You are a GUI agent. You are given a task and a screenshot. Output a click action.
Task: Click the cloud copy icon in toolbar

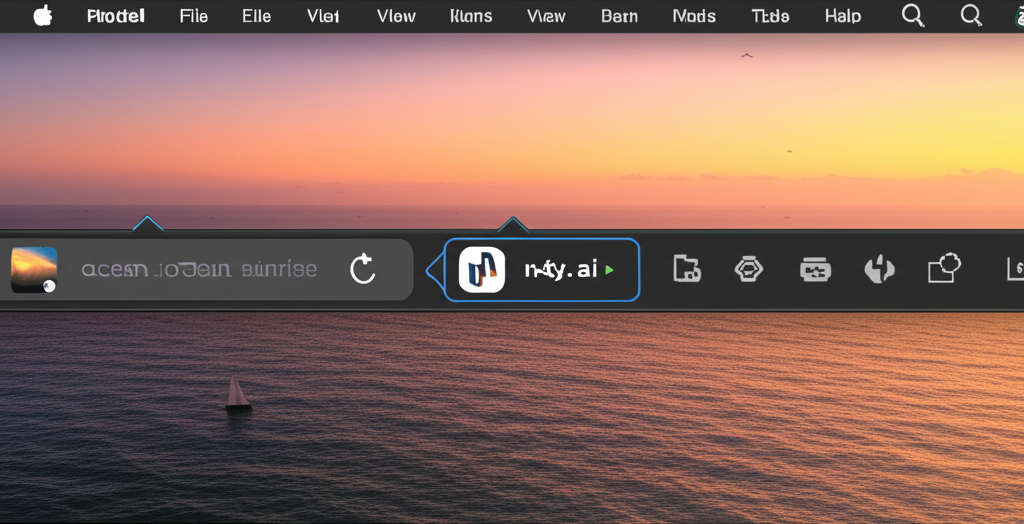(x=944, y=268)
